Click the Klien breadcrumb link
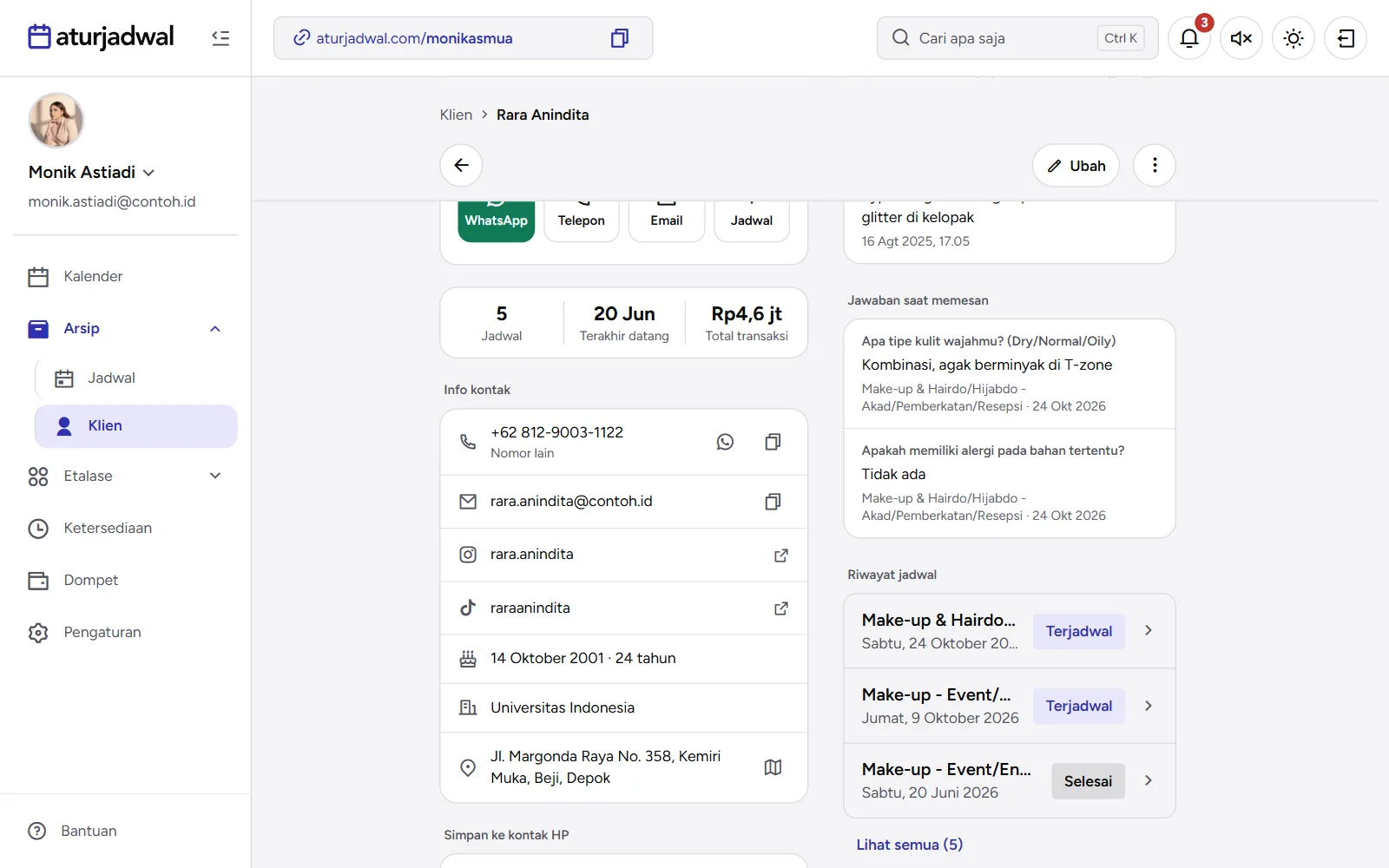This screenshot has height=868, width=1389. (x=456, y=115)
